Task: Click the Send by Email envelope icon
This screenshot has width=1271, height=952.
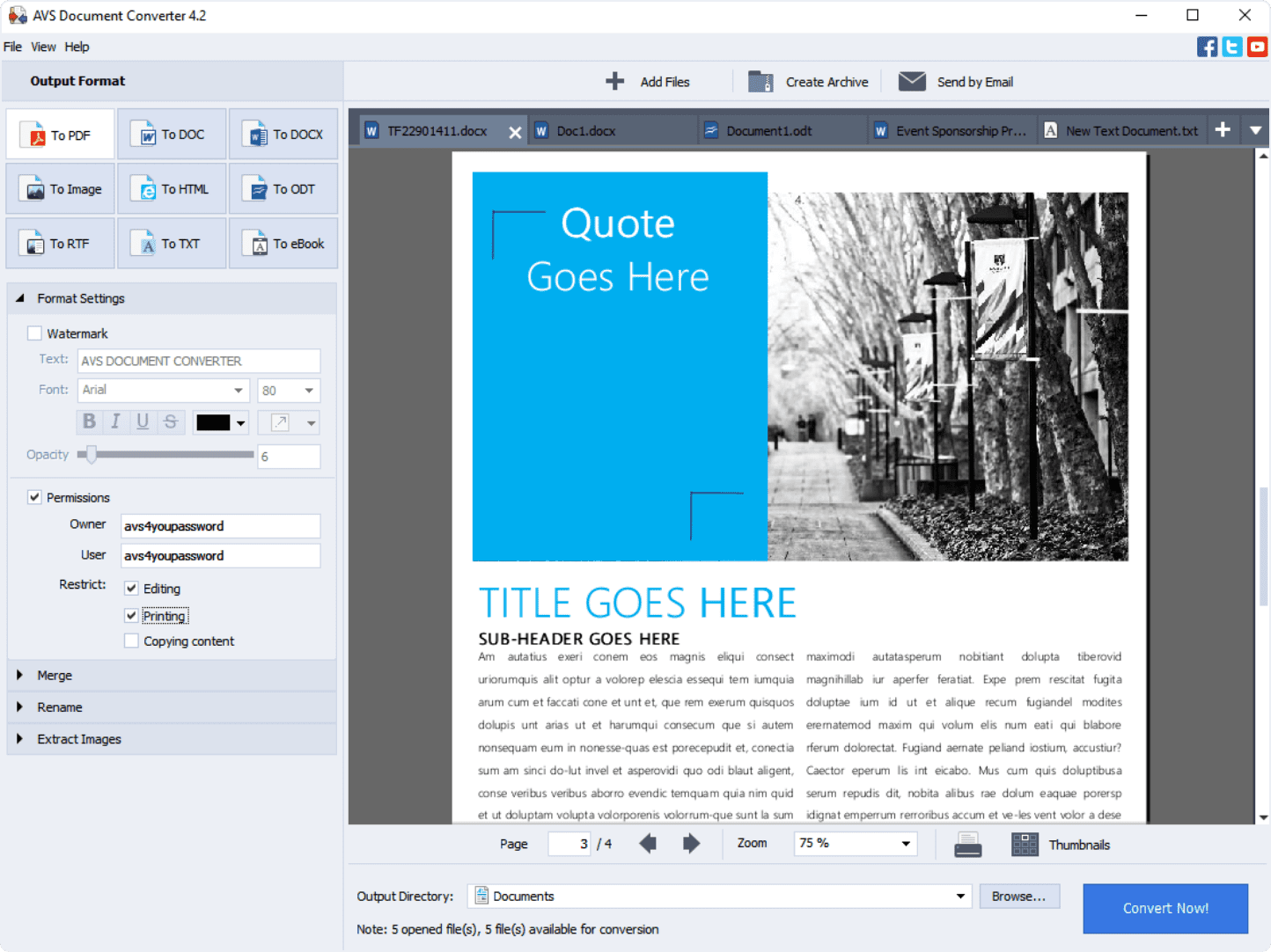Action: pos(912,82)
